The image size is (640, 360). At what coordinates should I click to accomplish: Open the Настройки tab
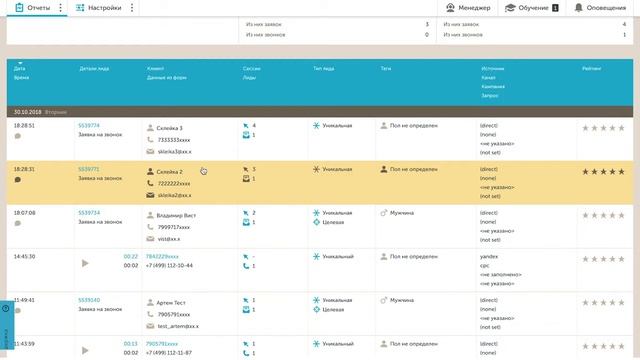click(99, 8)
